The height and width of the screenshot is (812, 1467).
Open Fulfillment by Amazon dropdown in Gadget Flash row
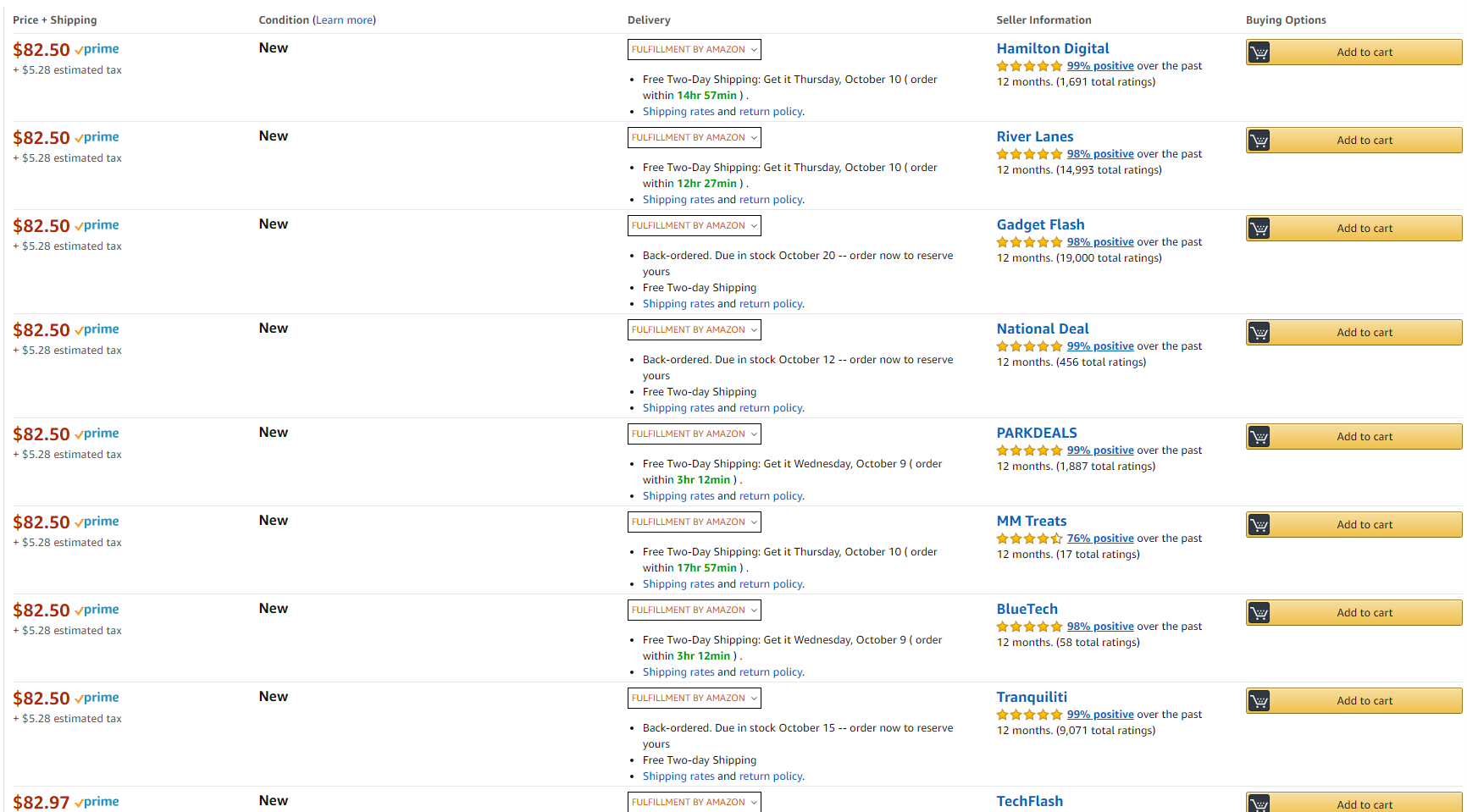(x=694, y=226)
